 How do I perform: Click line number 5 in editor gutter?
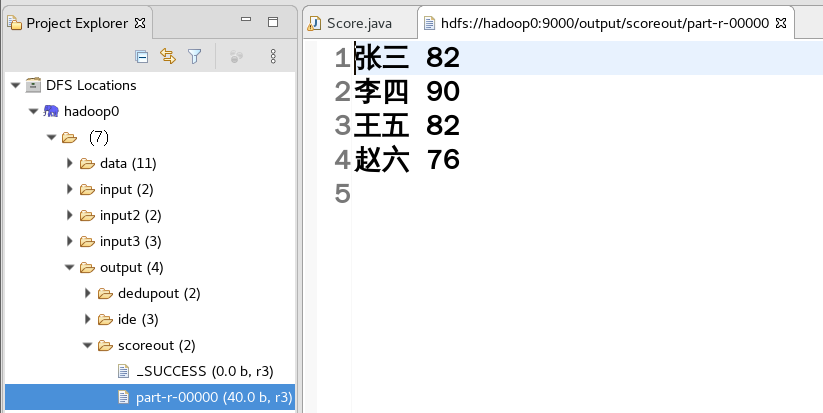(342, 194)
